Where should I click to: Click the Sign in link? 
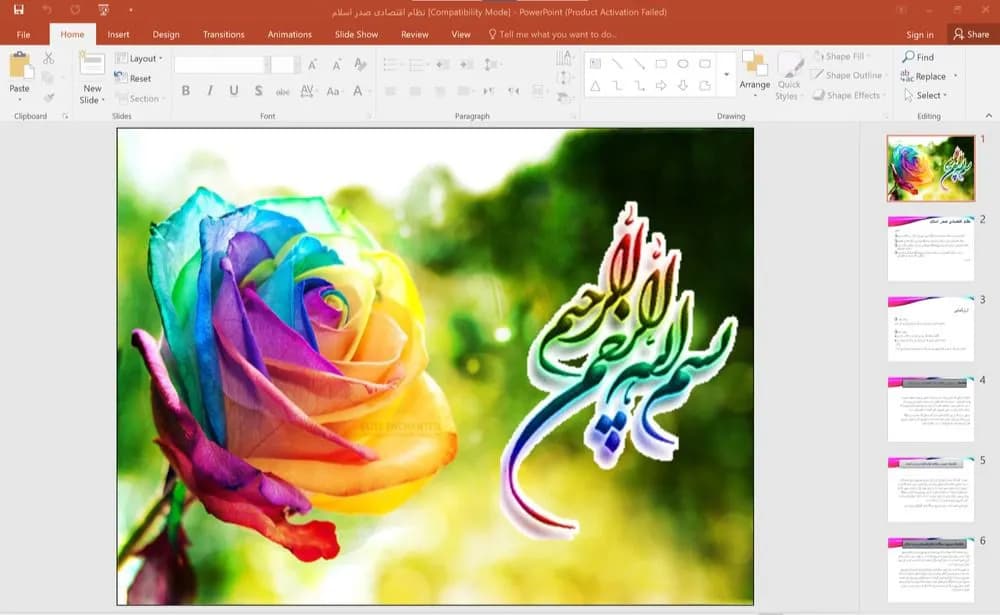(x=920, y=34)
